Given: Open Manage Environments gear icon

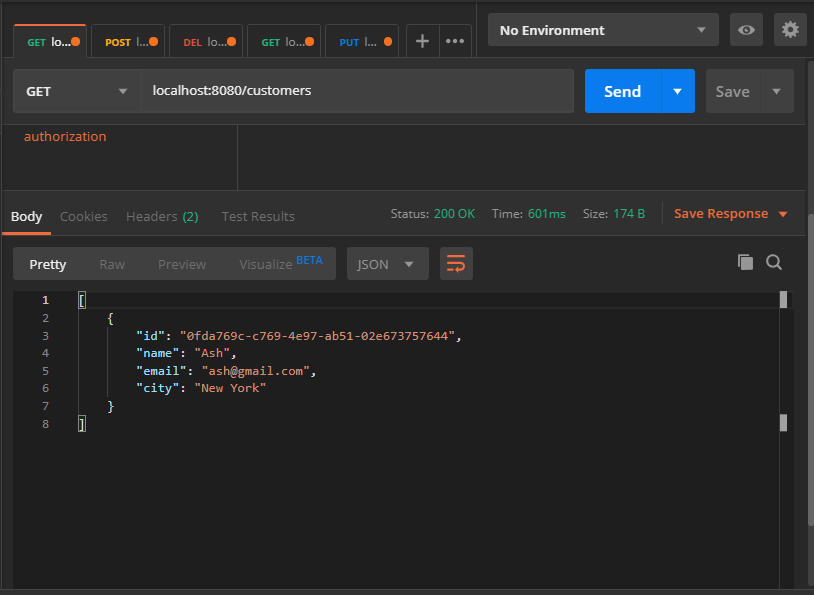Looking at the screenshot, I should (x=790, y=30).
